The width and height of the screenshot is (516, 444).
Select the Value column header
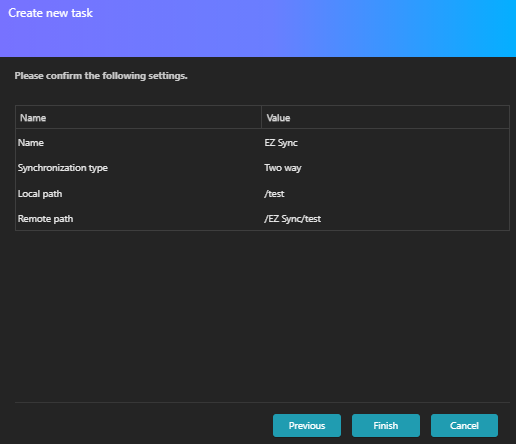(x=278, y=118)
